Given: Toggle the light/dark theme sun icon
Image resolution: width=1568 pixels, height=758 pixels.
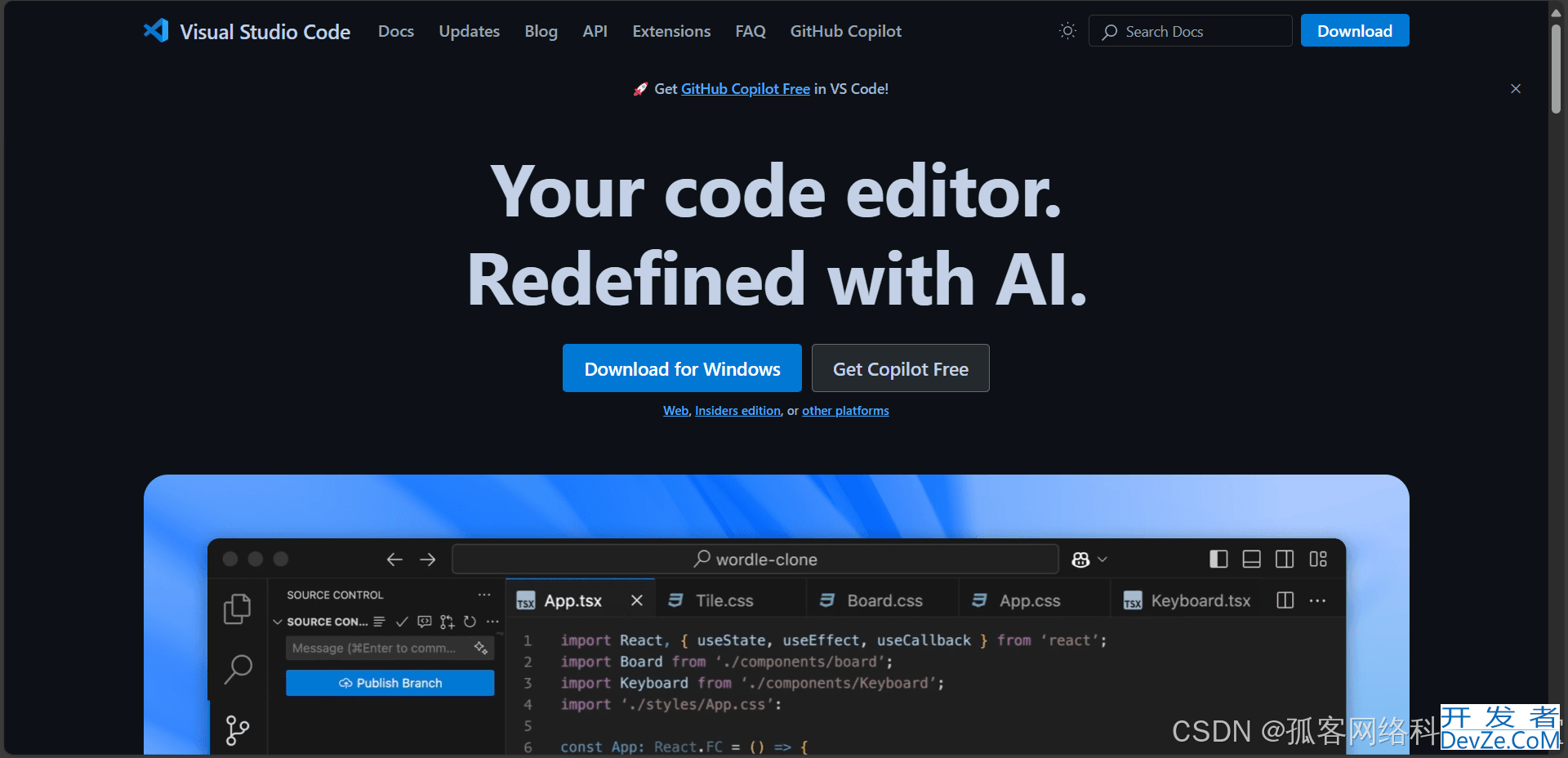Looking at the screenshot, I should click(1067, 31).
